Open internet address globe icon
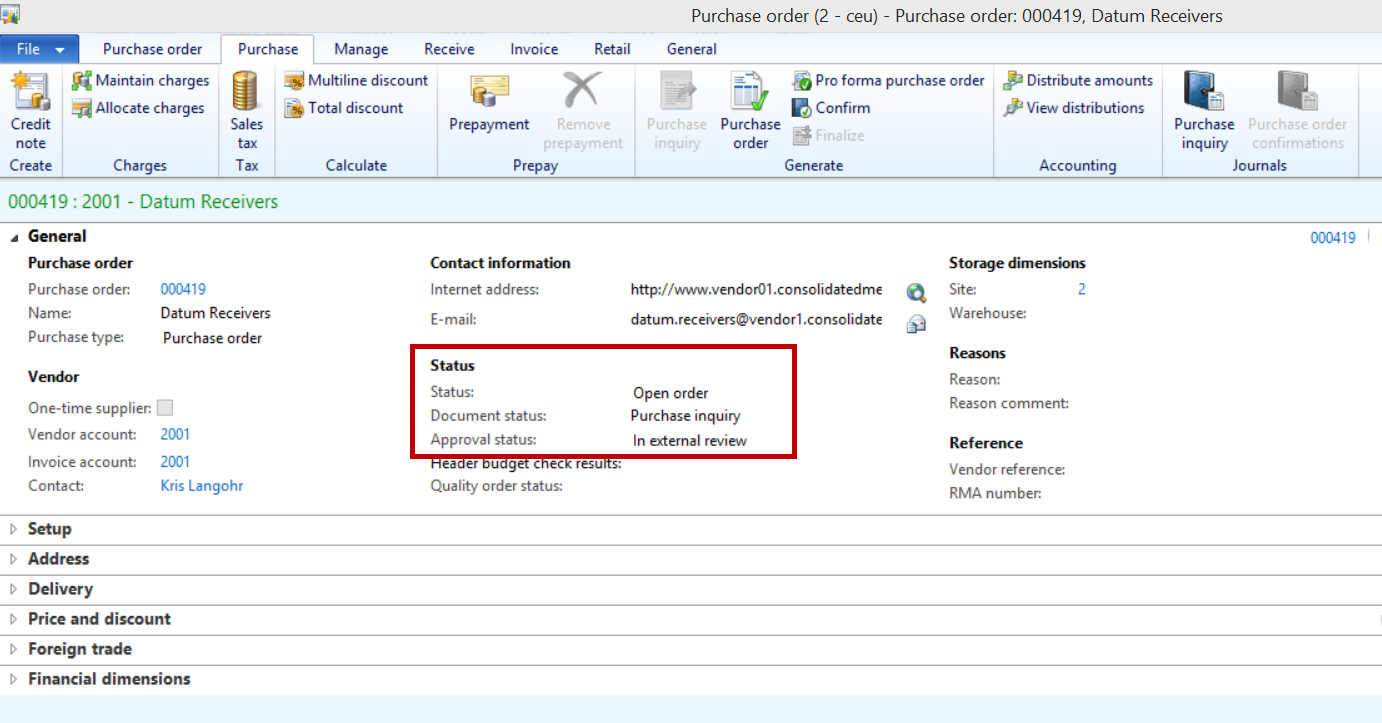Image resolution: width=1382 pixels, height=723 pixels. 916,293
